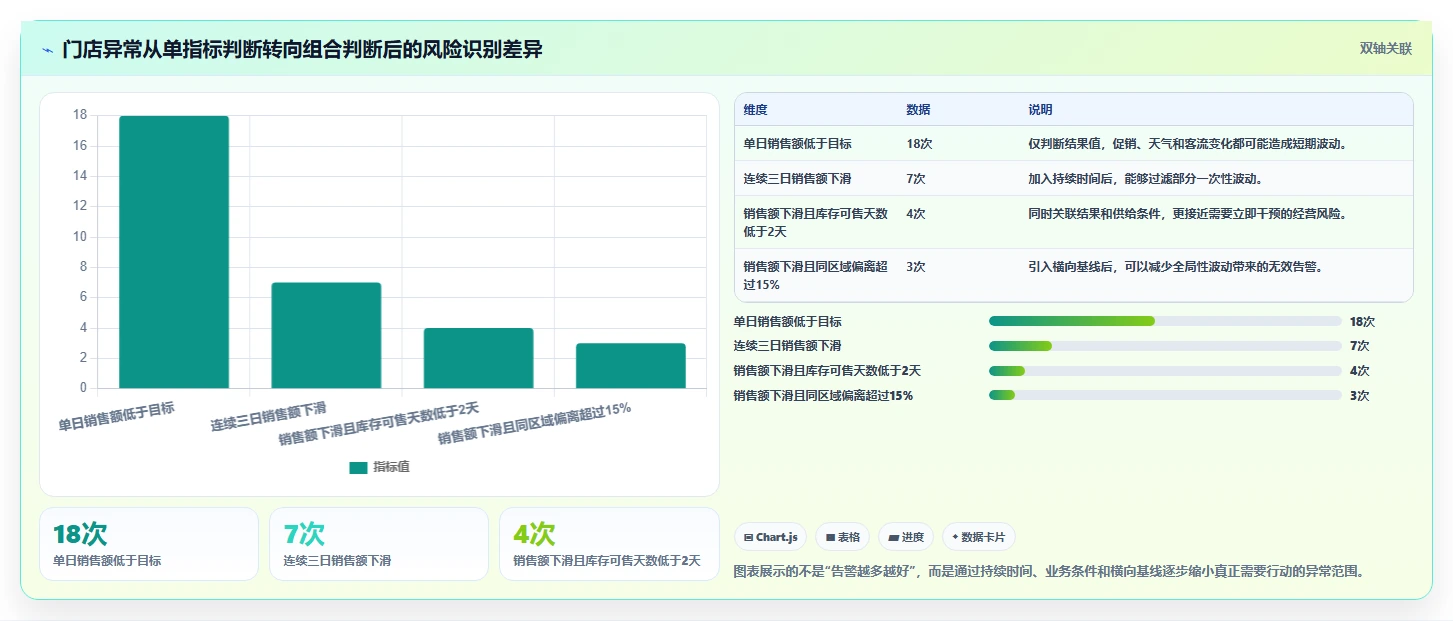Click 18次 value beside the first progress bar
This screenshot has width=1453, height=621.
[x=1362, y=322]
